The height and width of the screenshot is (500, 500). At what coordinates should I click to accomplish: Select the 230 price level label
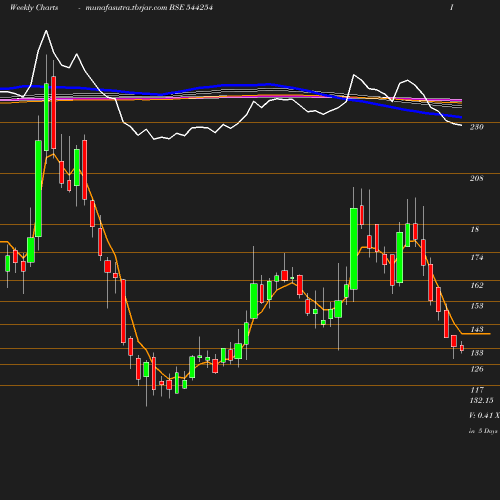pos(476,127)
